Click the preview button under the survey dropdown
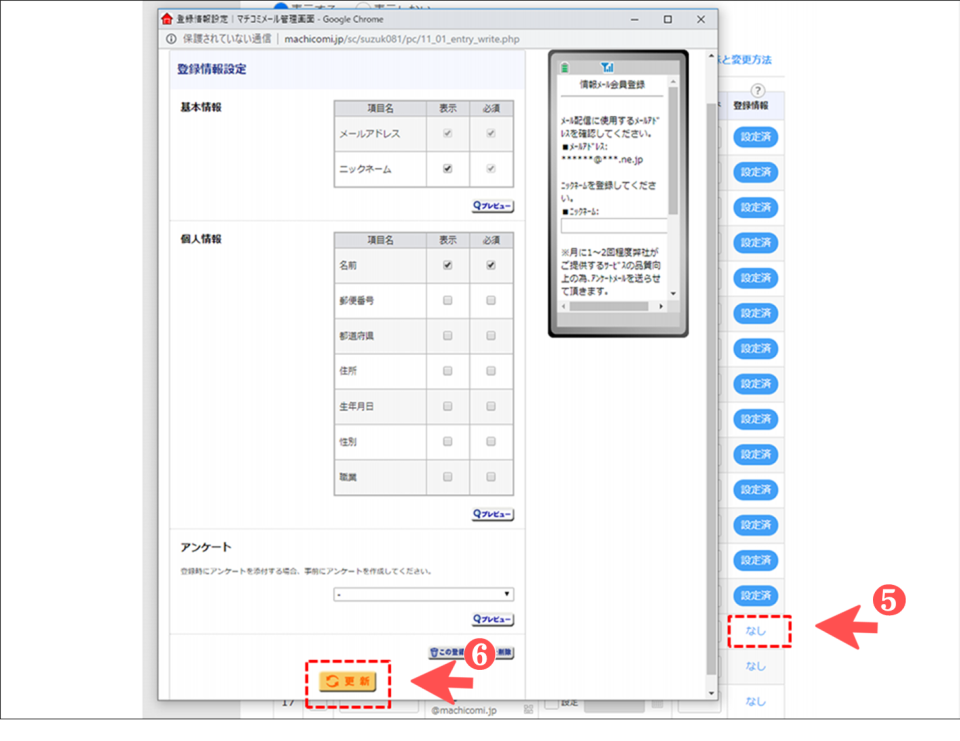This screenshot has width=960, height=741. 492,620
